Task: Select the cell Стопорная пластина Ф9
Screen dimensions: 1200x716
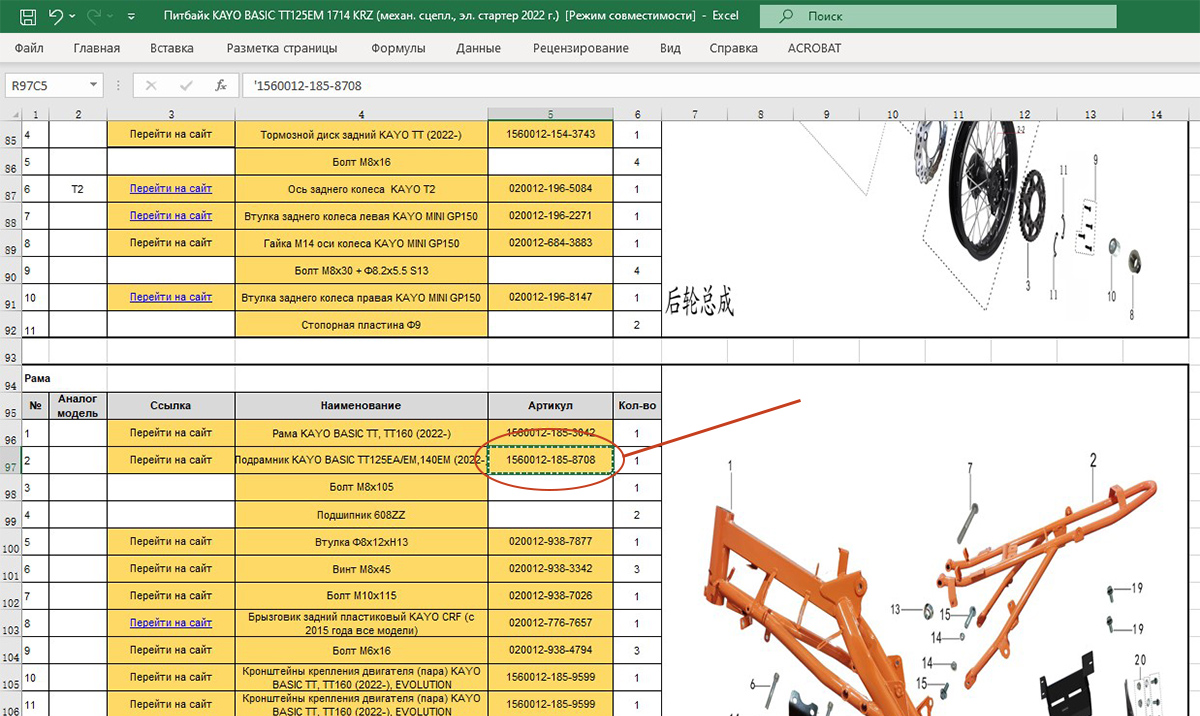Action: pos(361,325)
